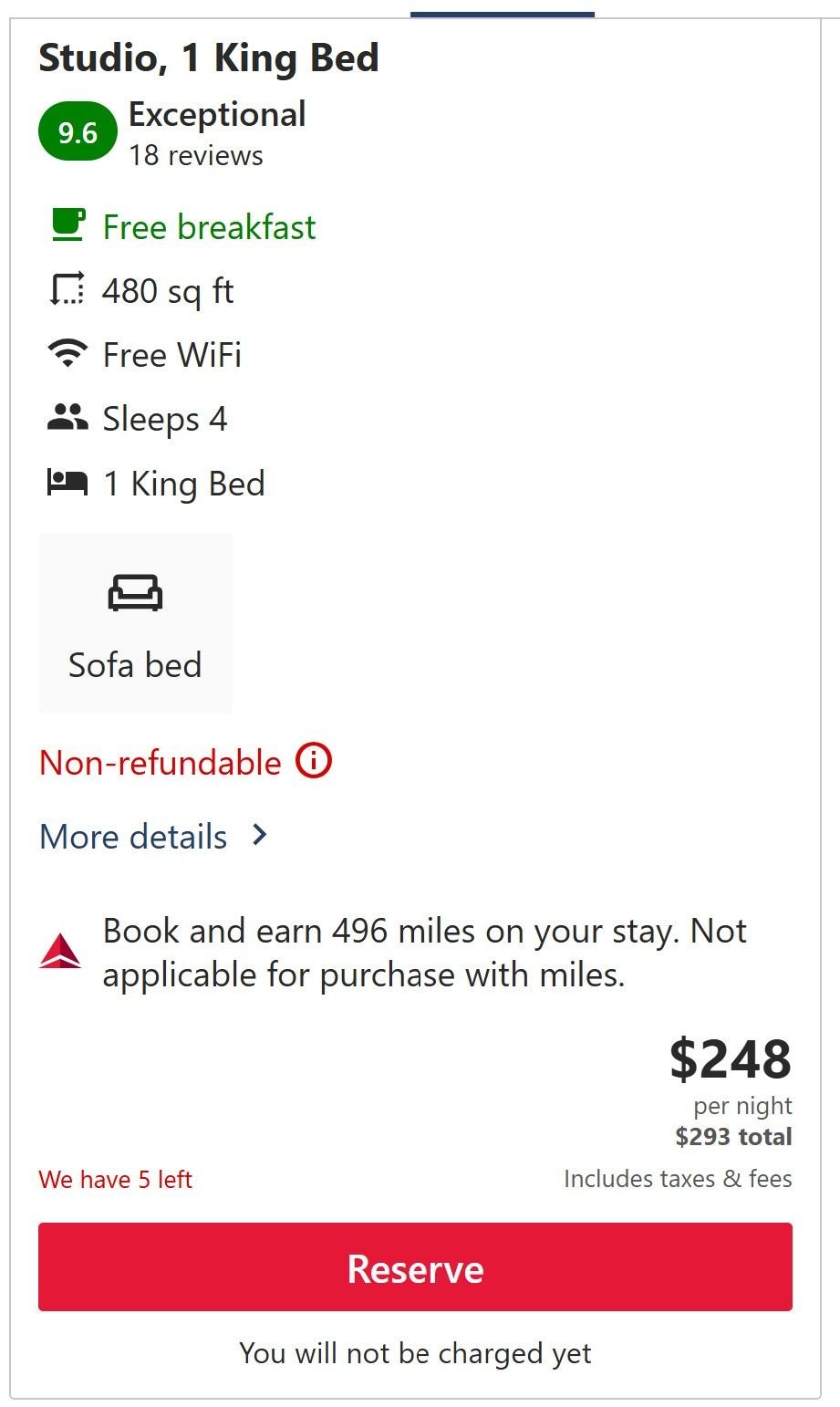Click the red Delta triangle logo
The image size is (840, 1407).
[x=60, y=952]
